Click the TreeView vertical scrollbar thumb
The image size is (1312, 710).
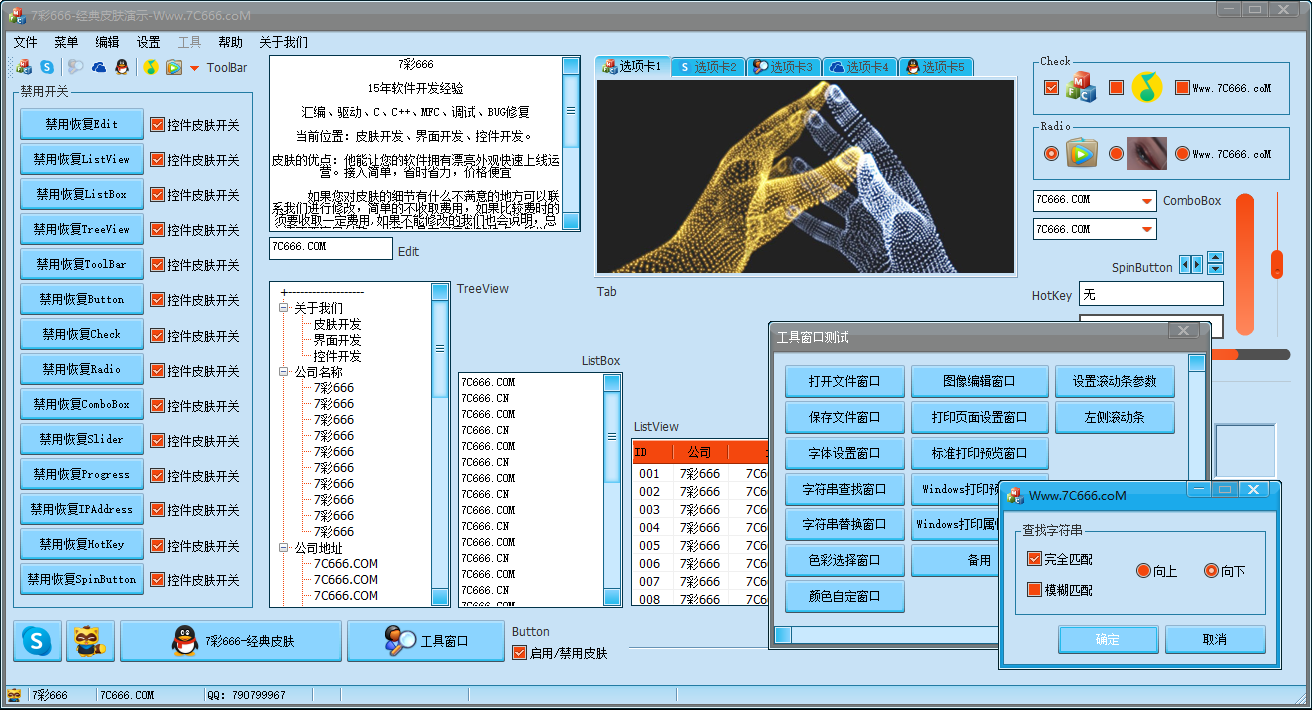point(440,348)
